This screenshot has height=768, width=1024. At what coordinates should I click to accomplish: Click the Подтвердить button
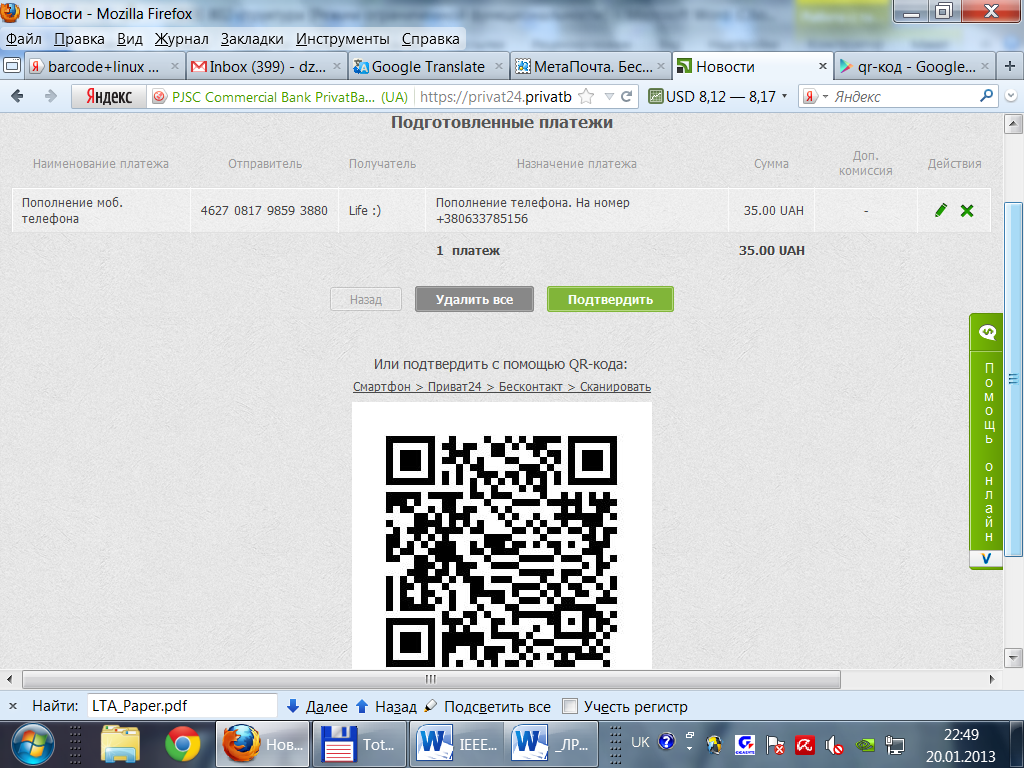coord(610,299)
